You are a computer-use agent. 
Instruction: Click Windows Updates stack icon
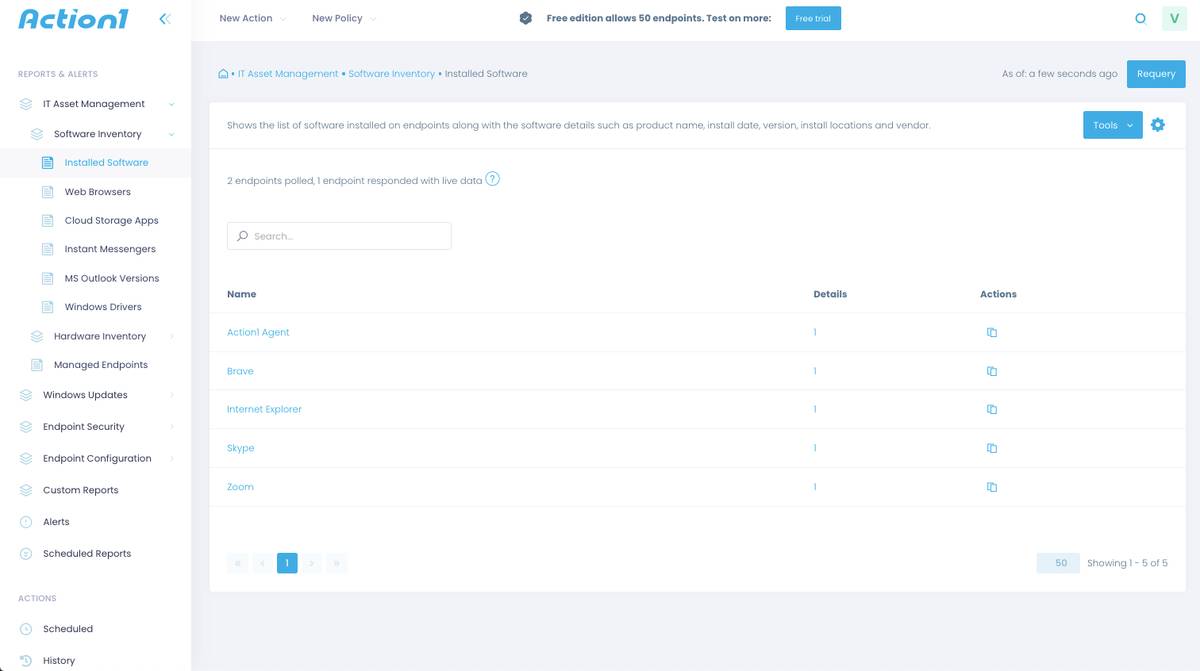(x=26, y=395)
